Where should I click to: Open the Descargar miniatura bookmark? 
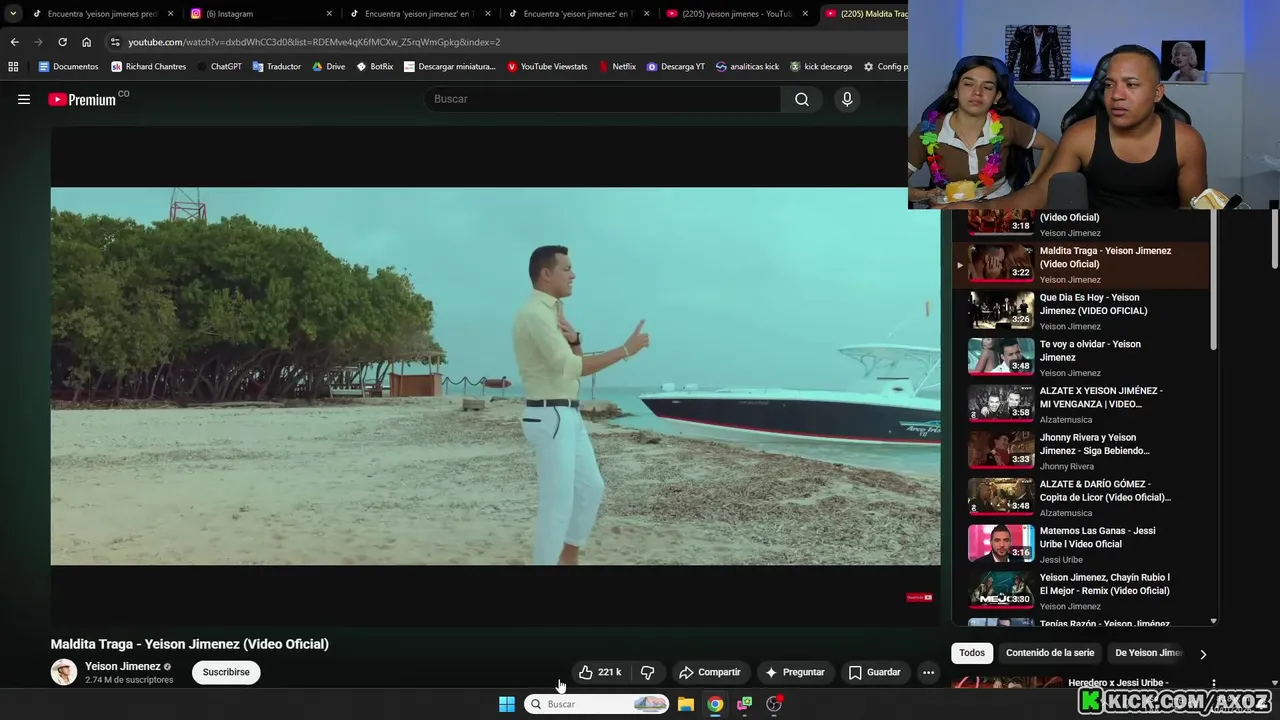tap(449, 67)
